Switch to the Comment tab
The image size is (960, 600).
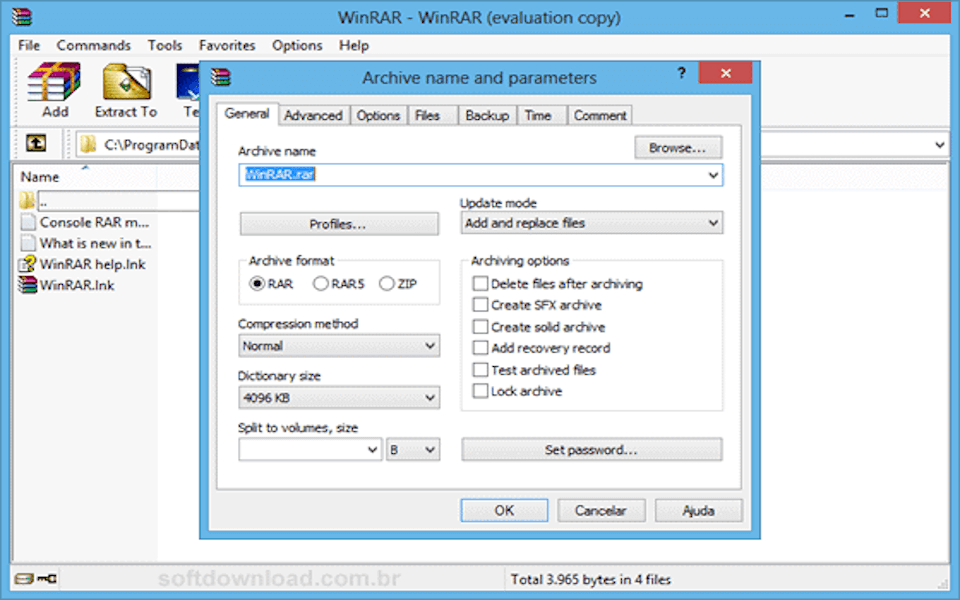pyautogui.click(x=600, y=115)
